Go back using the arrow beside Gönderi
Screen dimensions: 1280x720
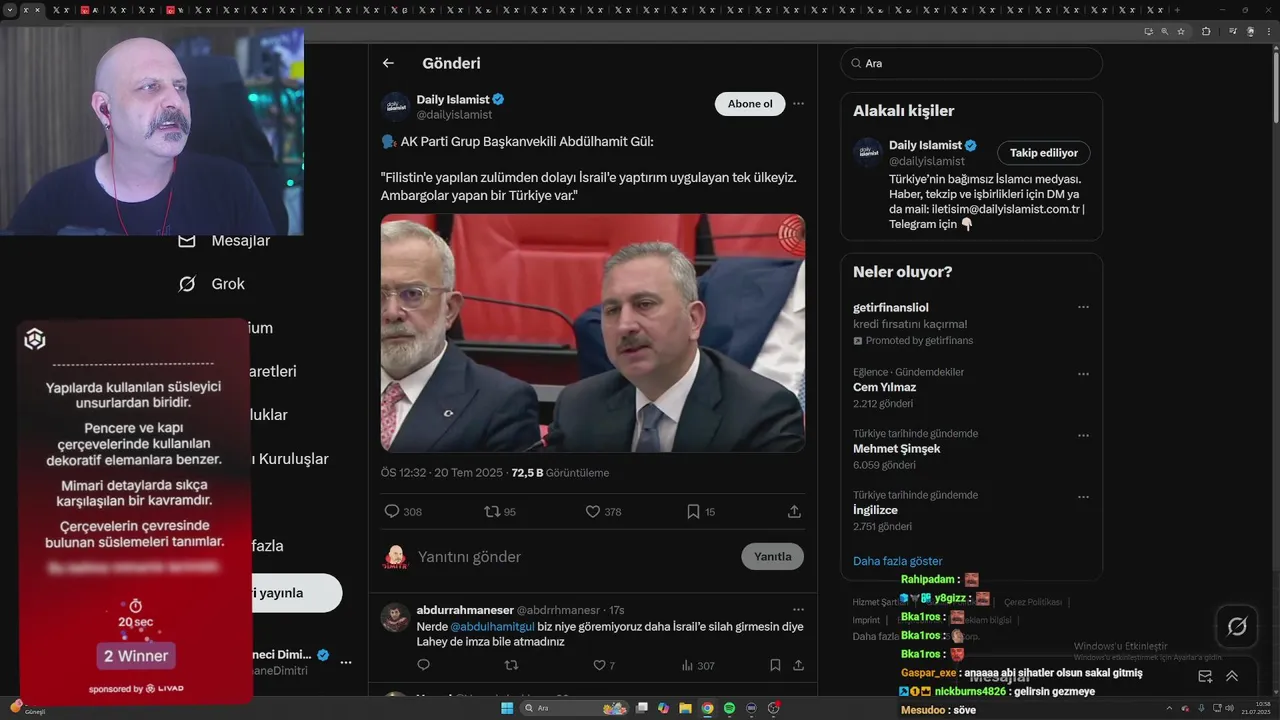point(388,63)
